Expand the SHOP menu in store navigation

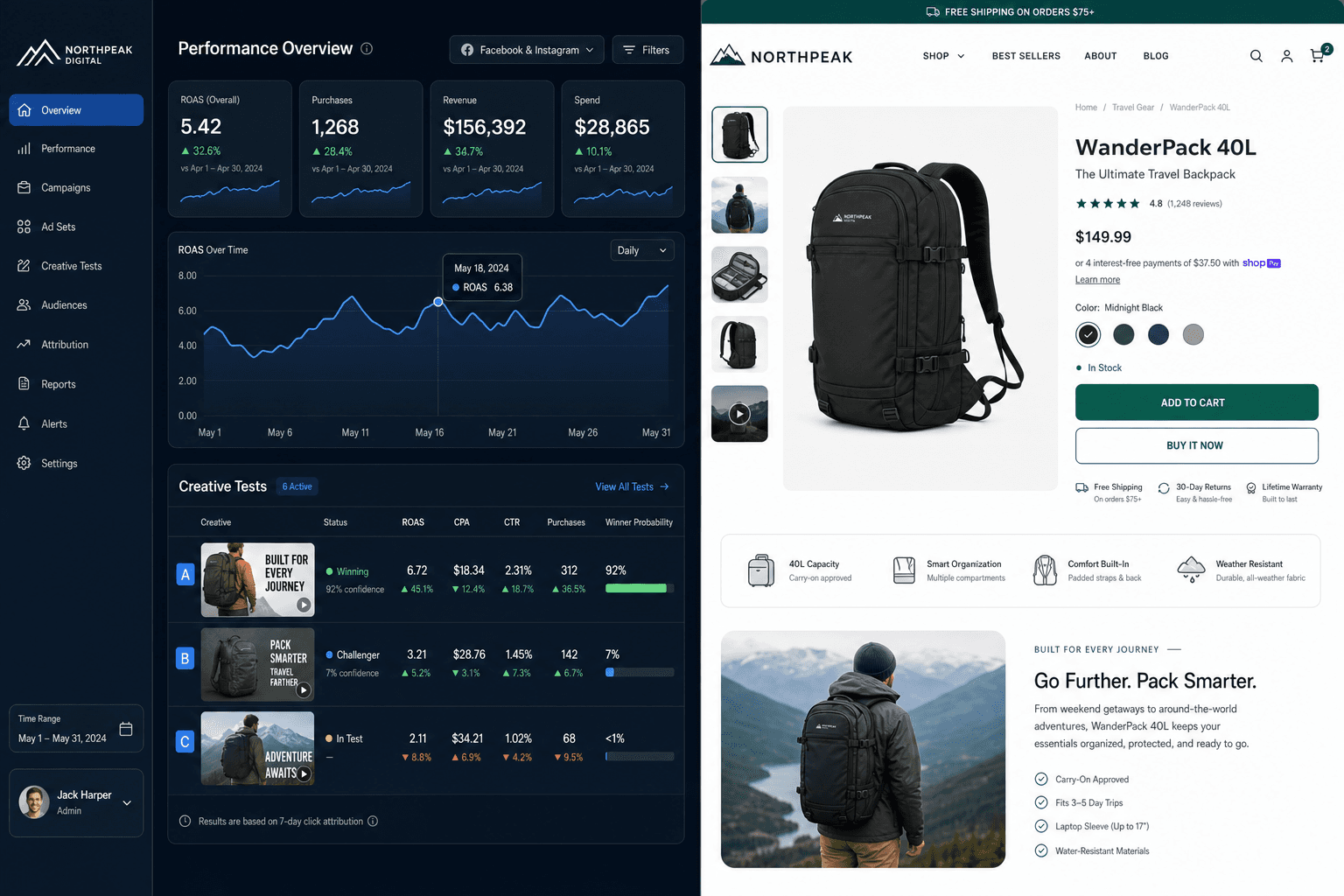pos(943,56)
